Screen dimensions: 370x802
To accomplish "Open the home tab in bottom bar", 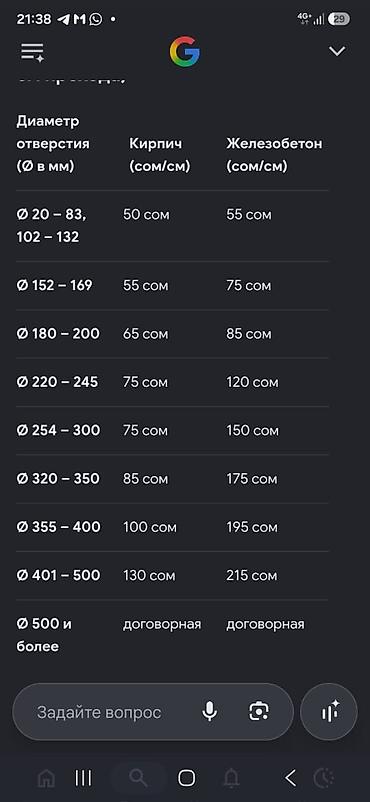I will pos(47,778).
